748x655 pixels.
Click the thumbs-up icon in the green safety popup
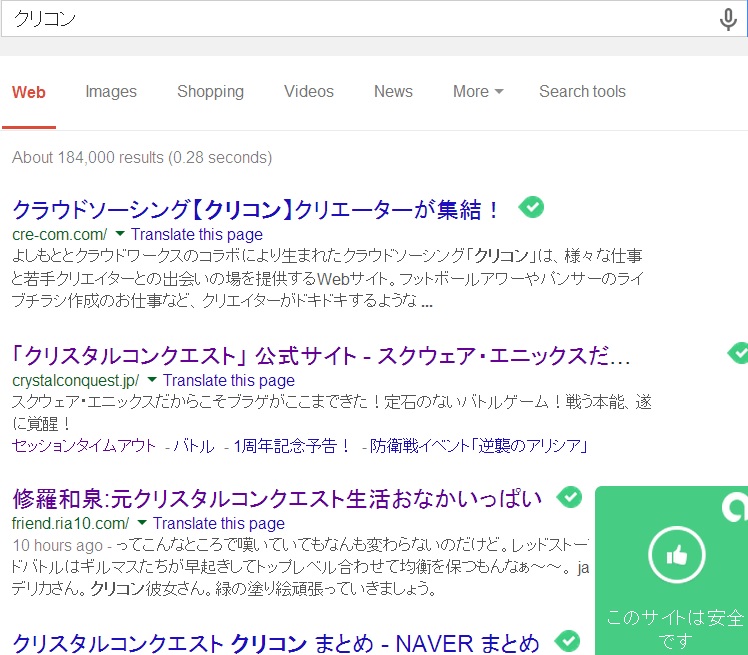tap(676, 555)
